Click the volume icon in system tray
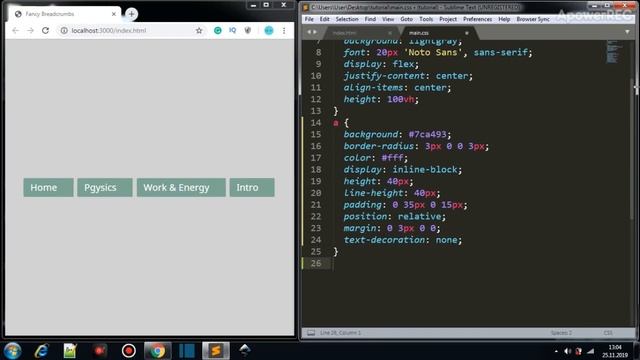 (x=567, y=351)
